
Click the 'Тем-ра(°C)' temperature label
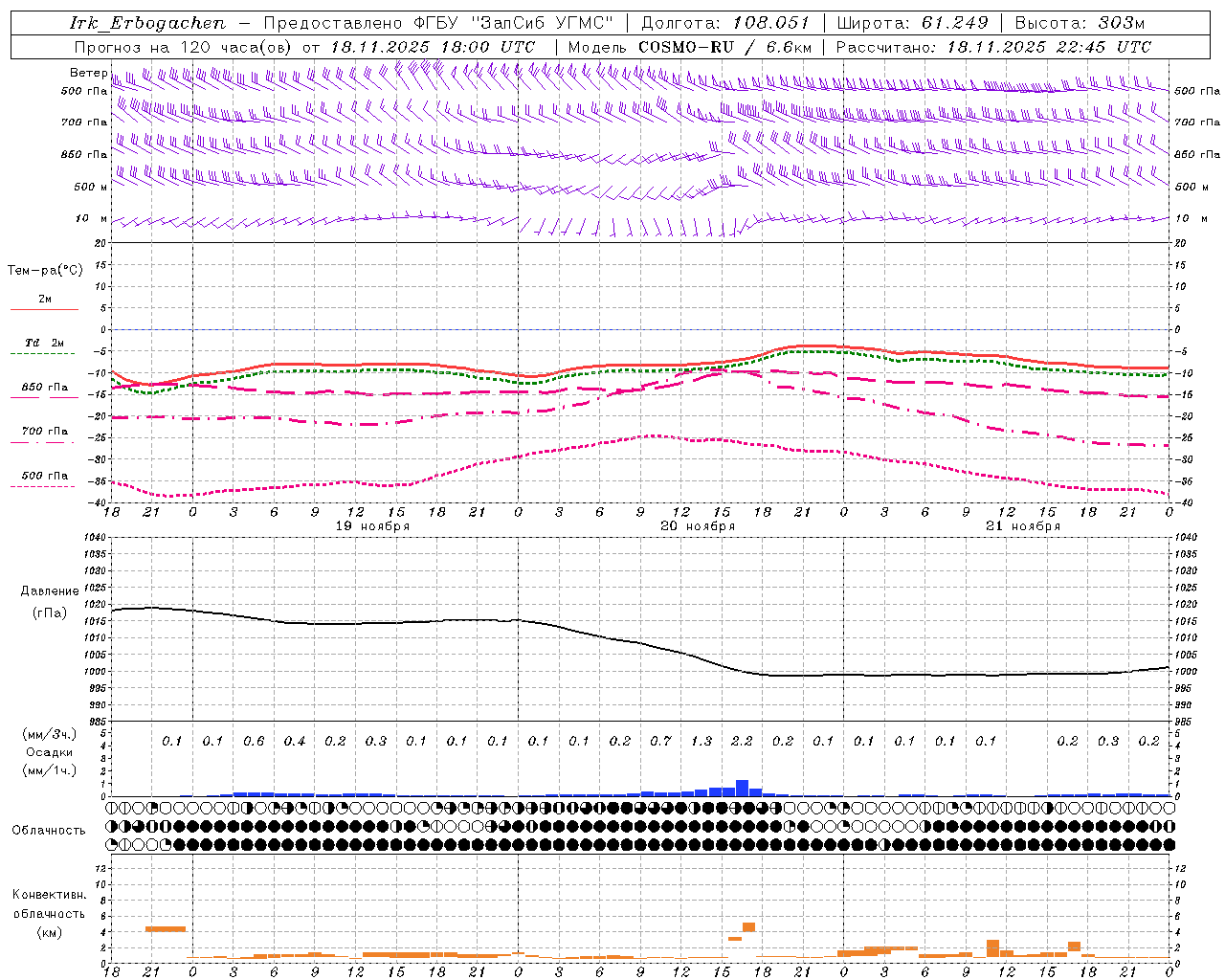tap(45, 271)
